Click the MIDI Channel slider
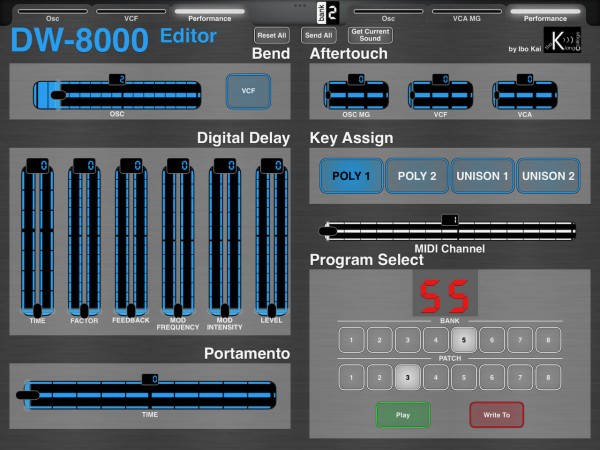Screen dimensions: 600x450 tap(450, 231)
